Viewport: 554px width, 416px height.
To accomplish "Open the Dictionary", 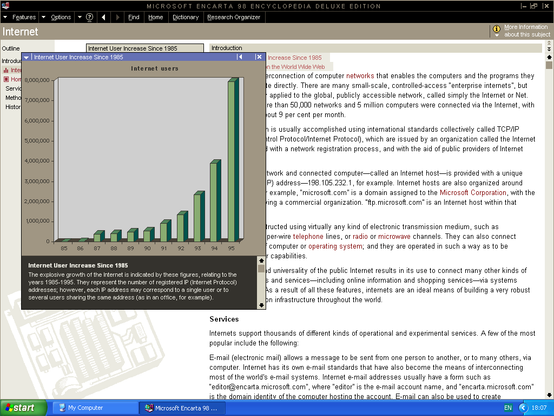I will [x=185, y=17].
